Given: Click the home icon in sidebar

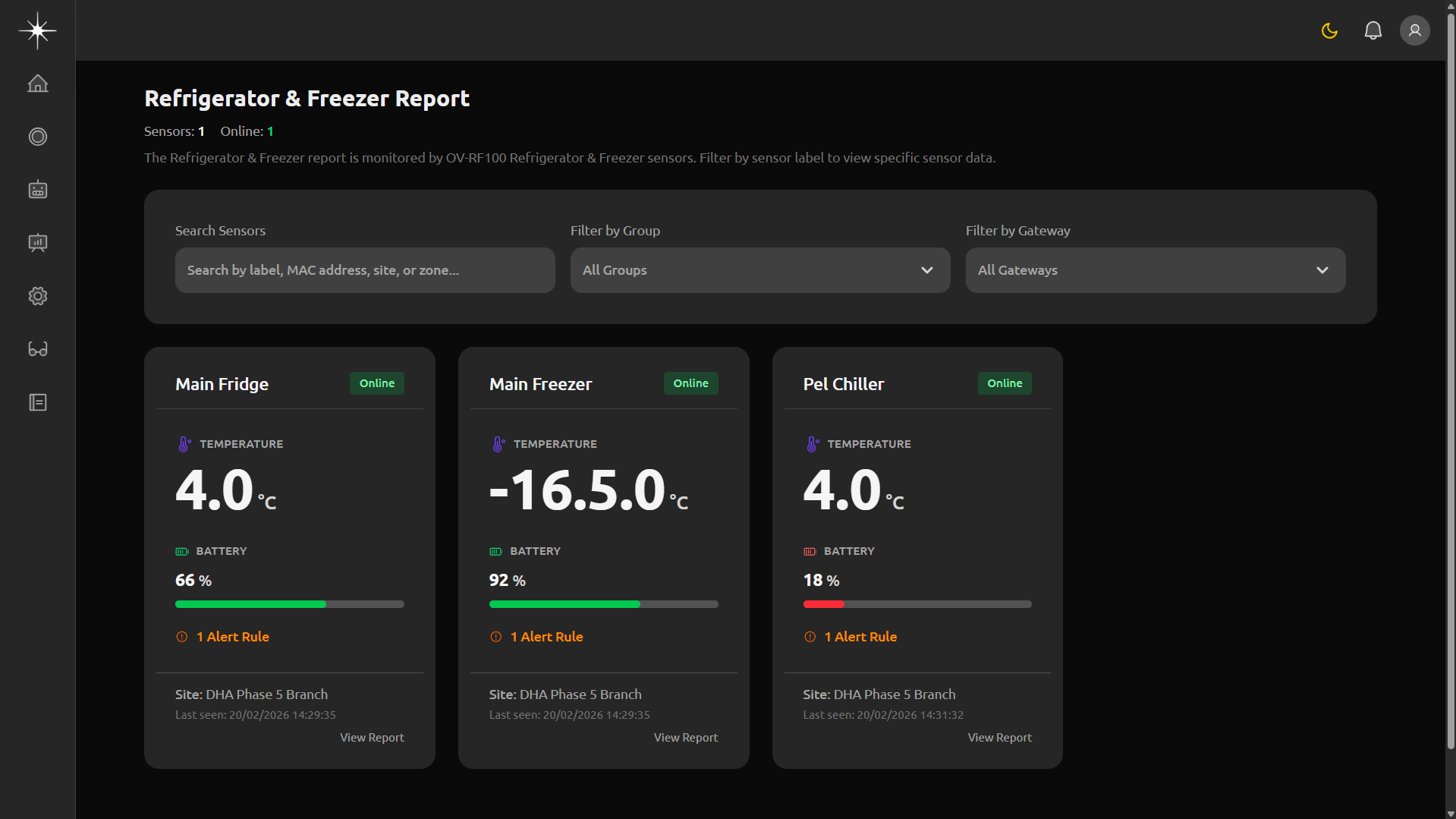Looking at the screenshot, I should pos(38,83).
